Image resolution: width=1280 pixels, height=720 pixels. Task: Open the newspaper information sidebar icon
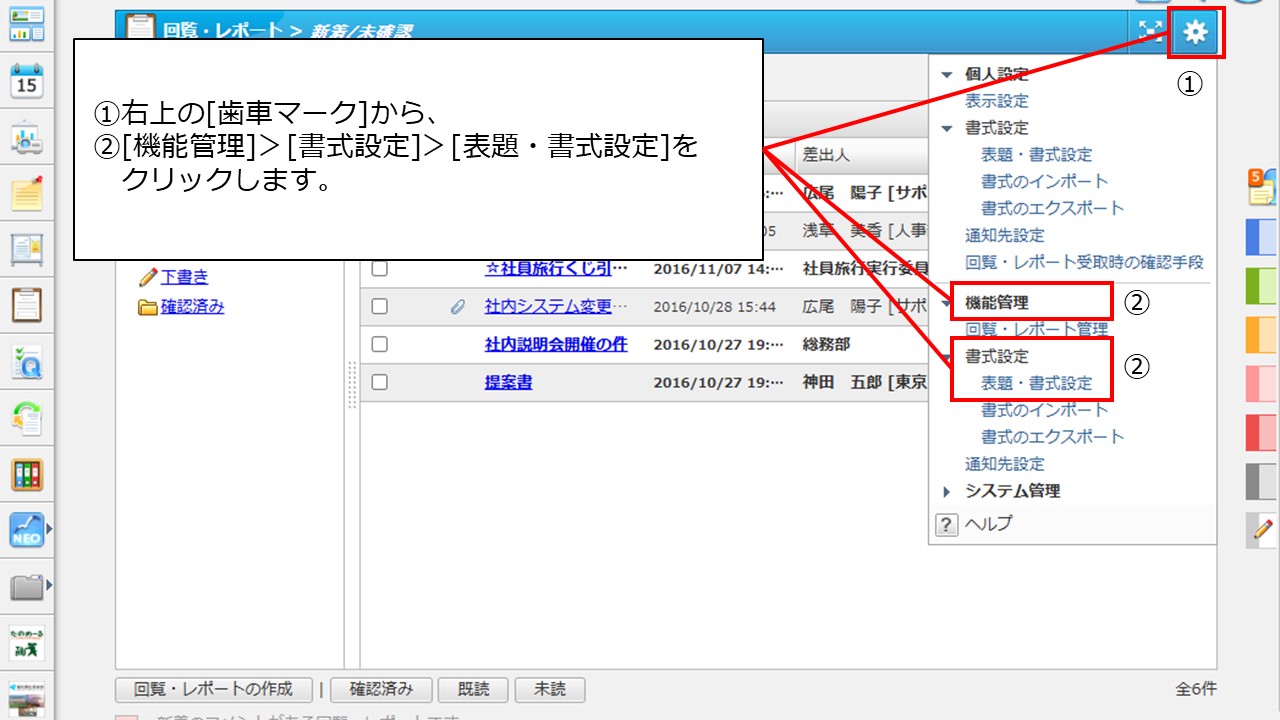(x=27, y=250)
